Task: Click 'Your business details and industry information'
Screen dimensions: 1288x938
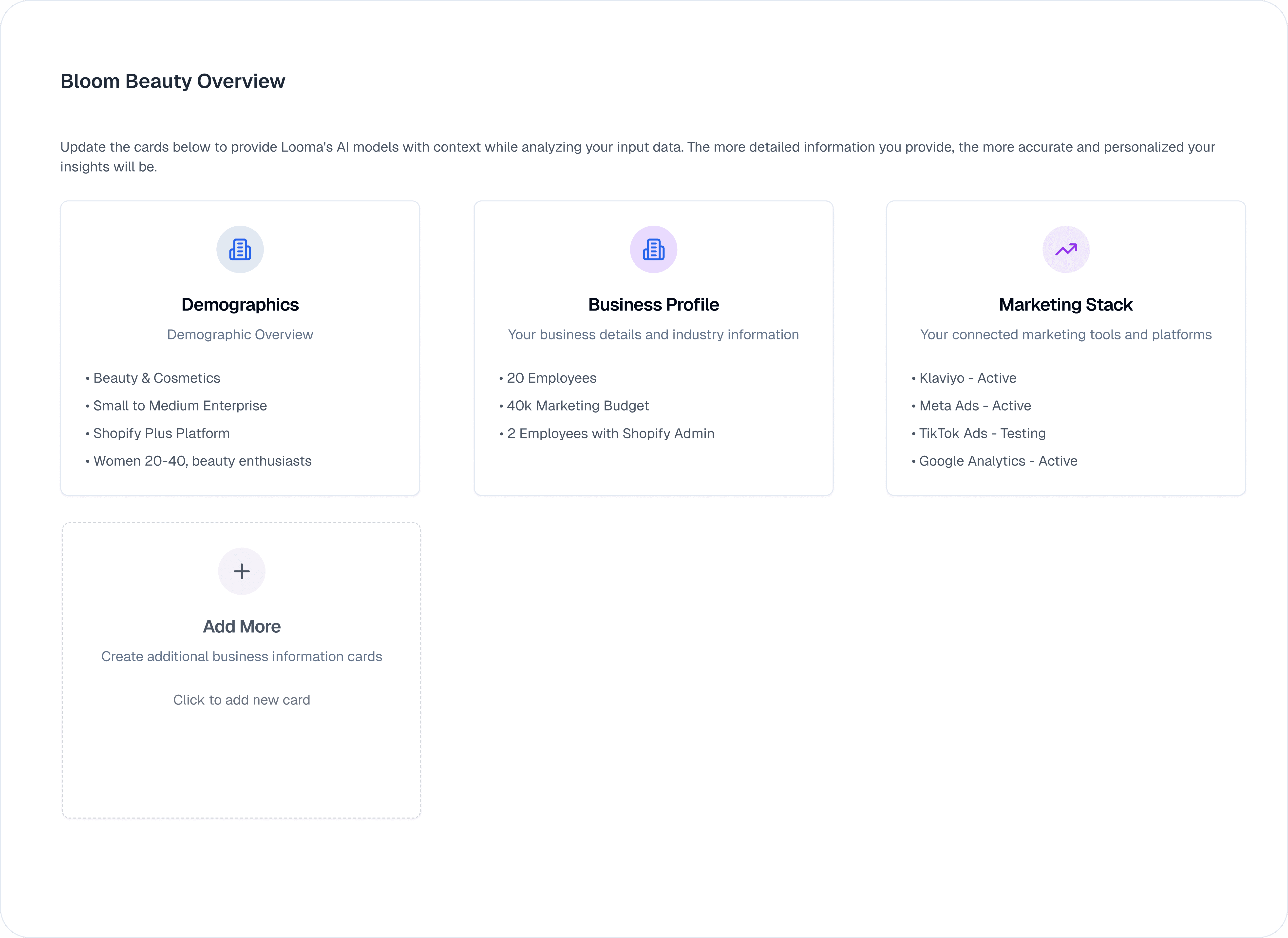Action: click(x=654, y=335)
